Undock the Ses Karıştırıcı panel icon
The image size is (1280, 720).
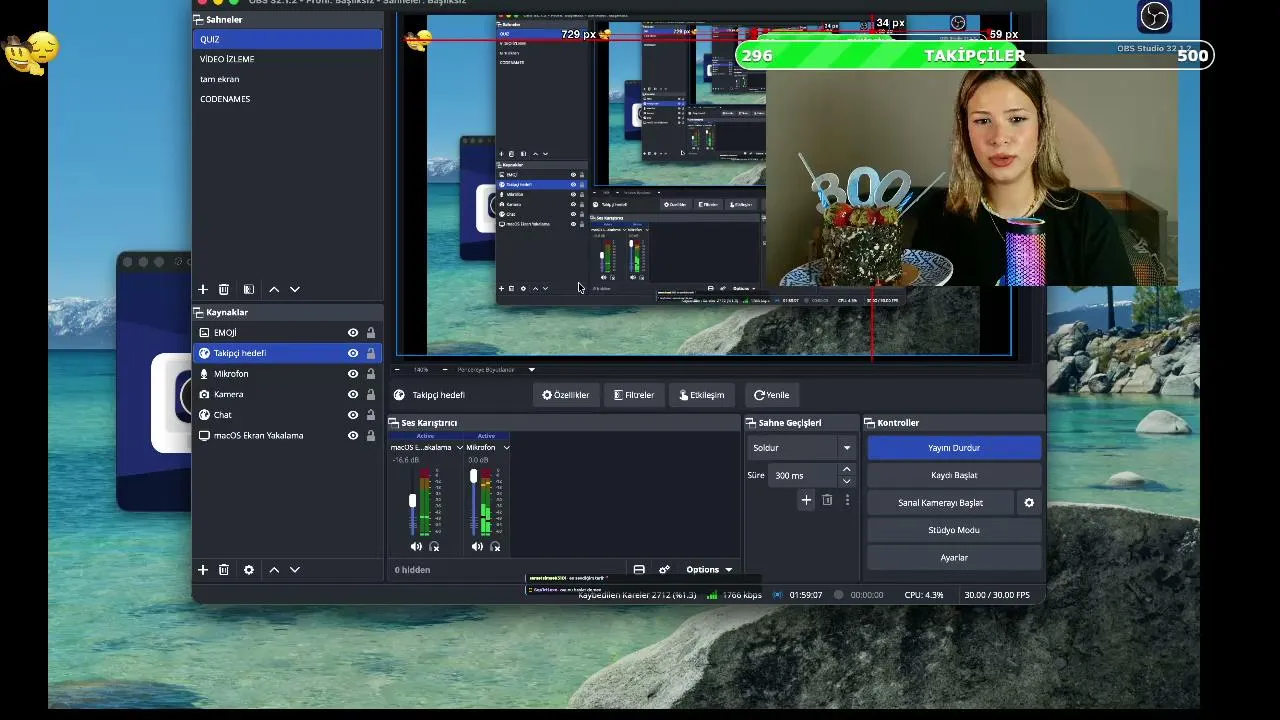[x=394, y=423]
